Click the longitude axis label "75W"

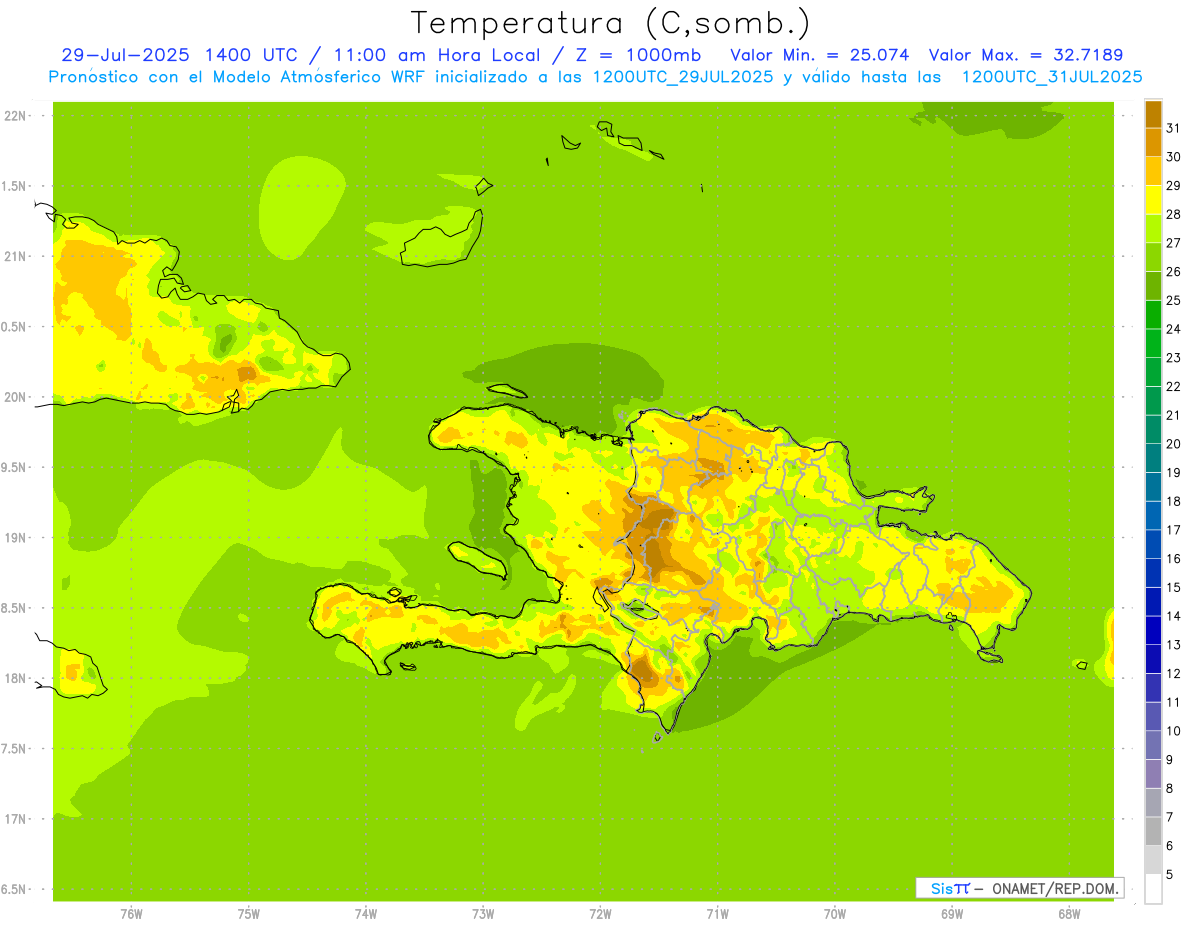pyautogui.click(x=249, y=914)
